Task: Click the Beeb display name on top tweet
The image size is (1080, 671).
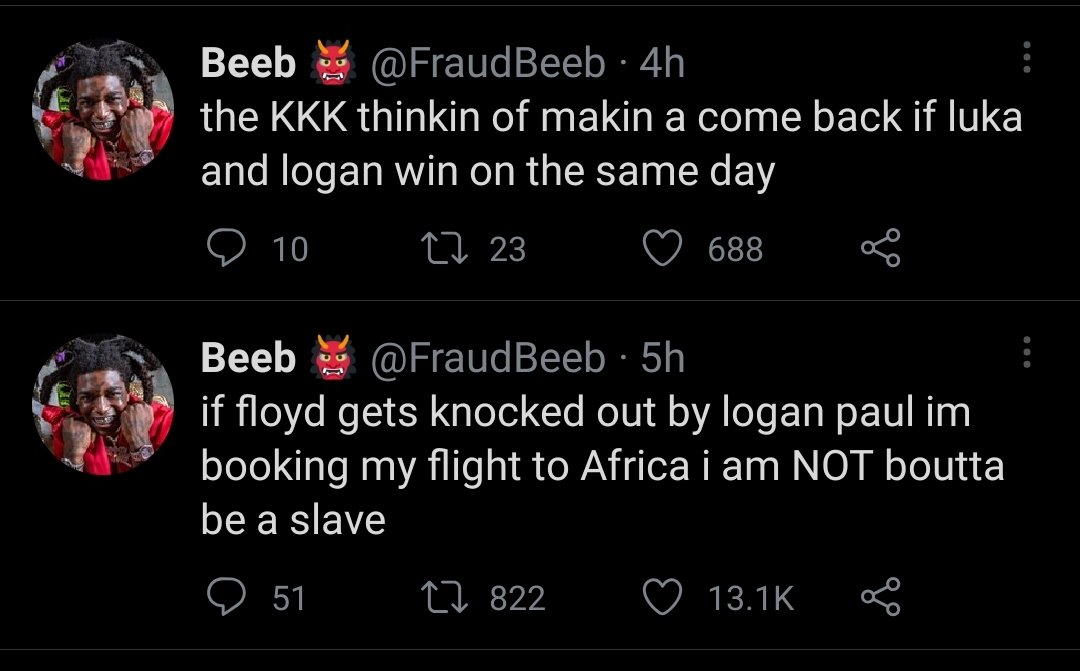Action: (x=248, y=64)
